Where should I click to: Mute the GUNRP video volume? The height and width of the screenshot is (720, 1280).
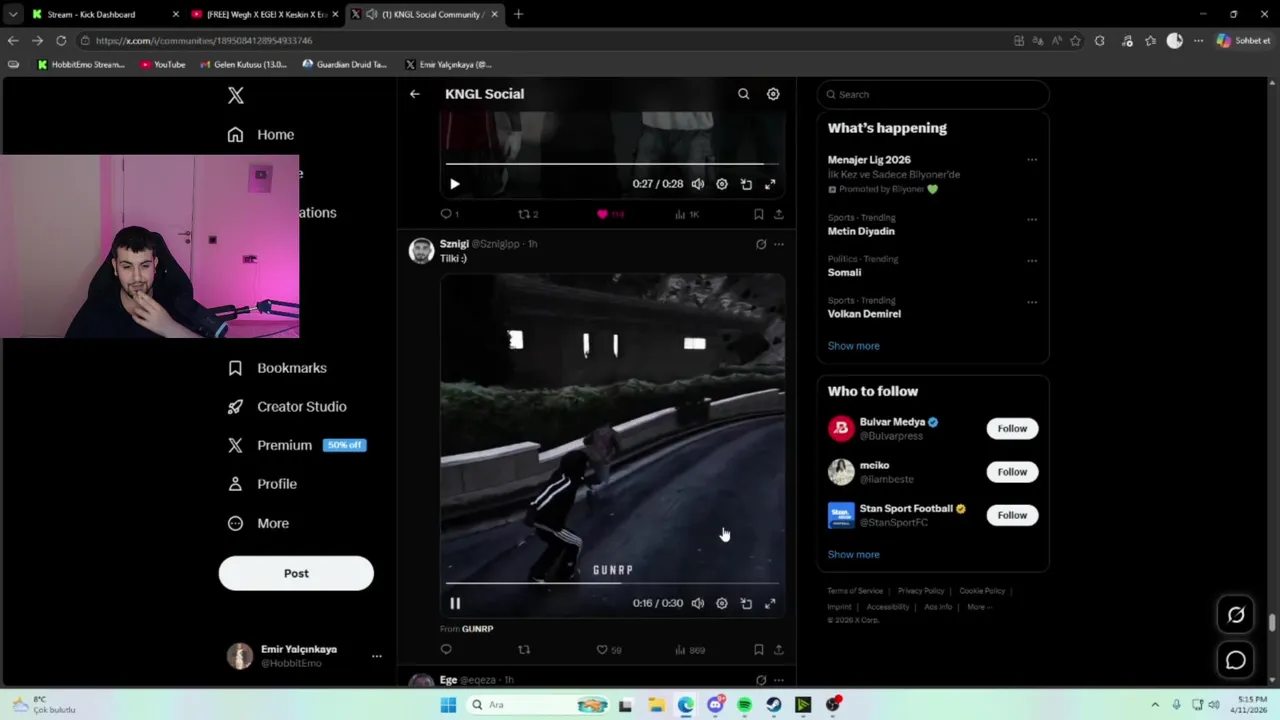click(x=698, y=603)
